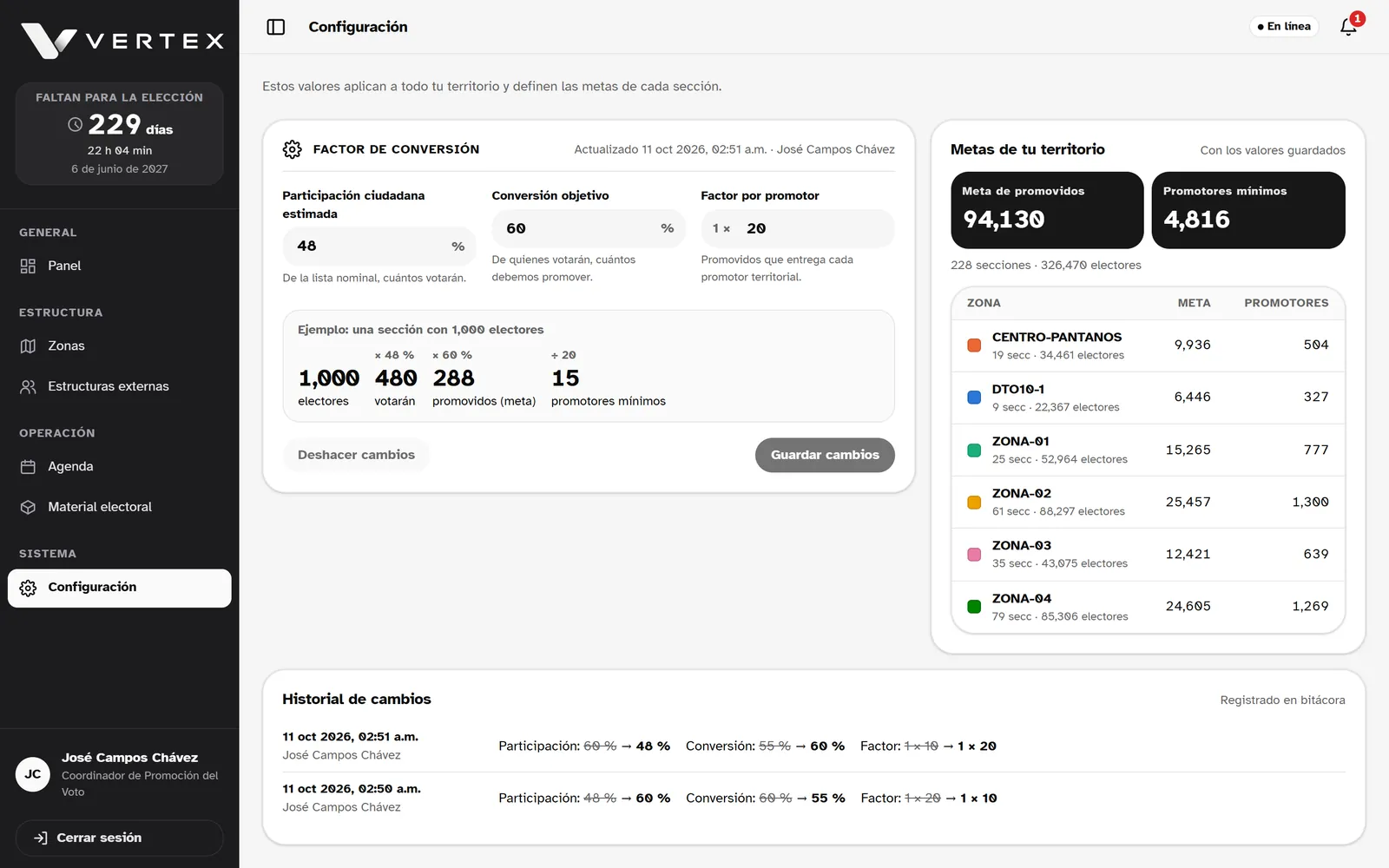Select the DTO10-1 zone name
1389x868 pixels.
(x=1018, y=389)
